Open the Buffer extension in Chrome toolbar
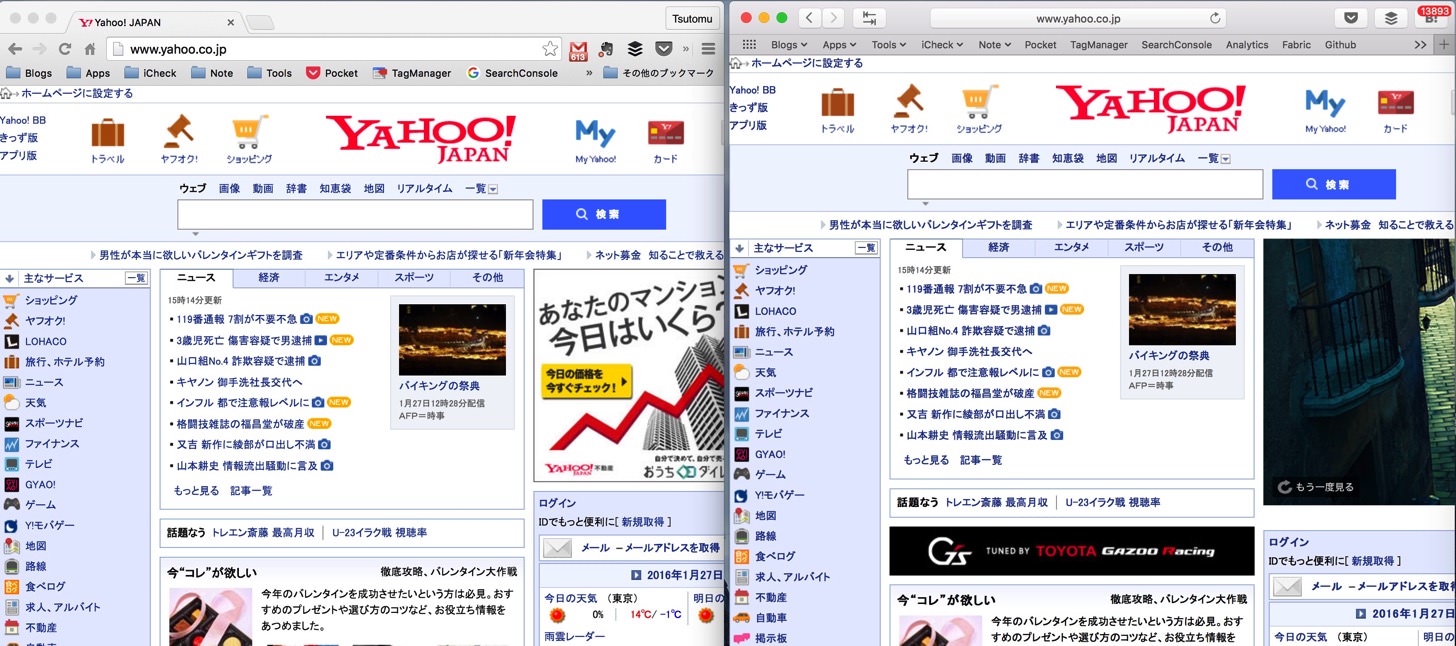The height and width of the screenshot is (646, 1456). tap(635, 48)
